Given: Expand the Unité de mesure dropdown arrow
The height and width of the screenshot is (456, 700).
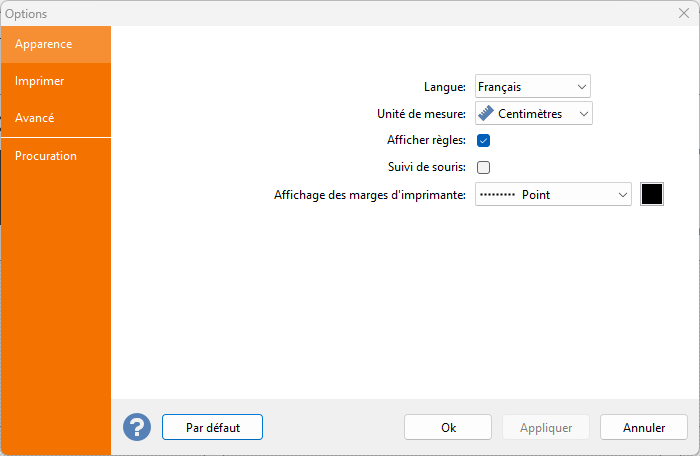Looking at the screenshot, I should coord(581,113).
